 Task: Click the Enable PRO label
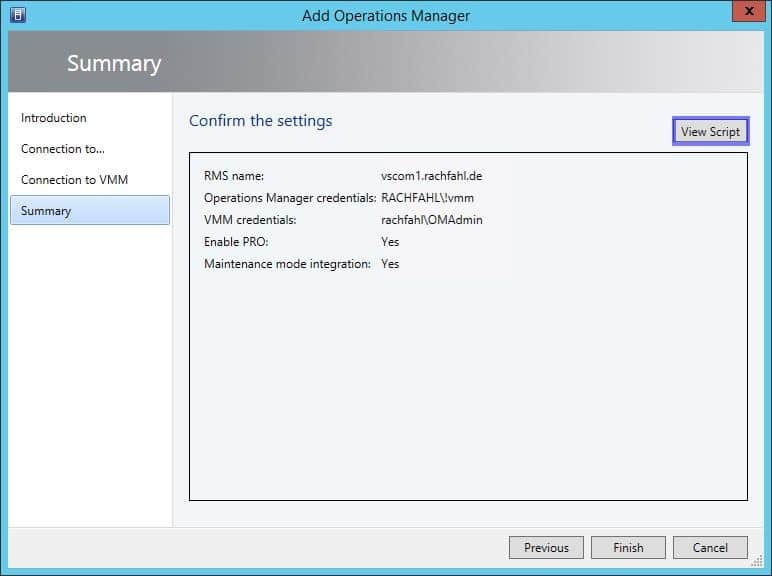pos(236,242)
